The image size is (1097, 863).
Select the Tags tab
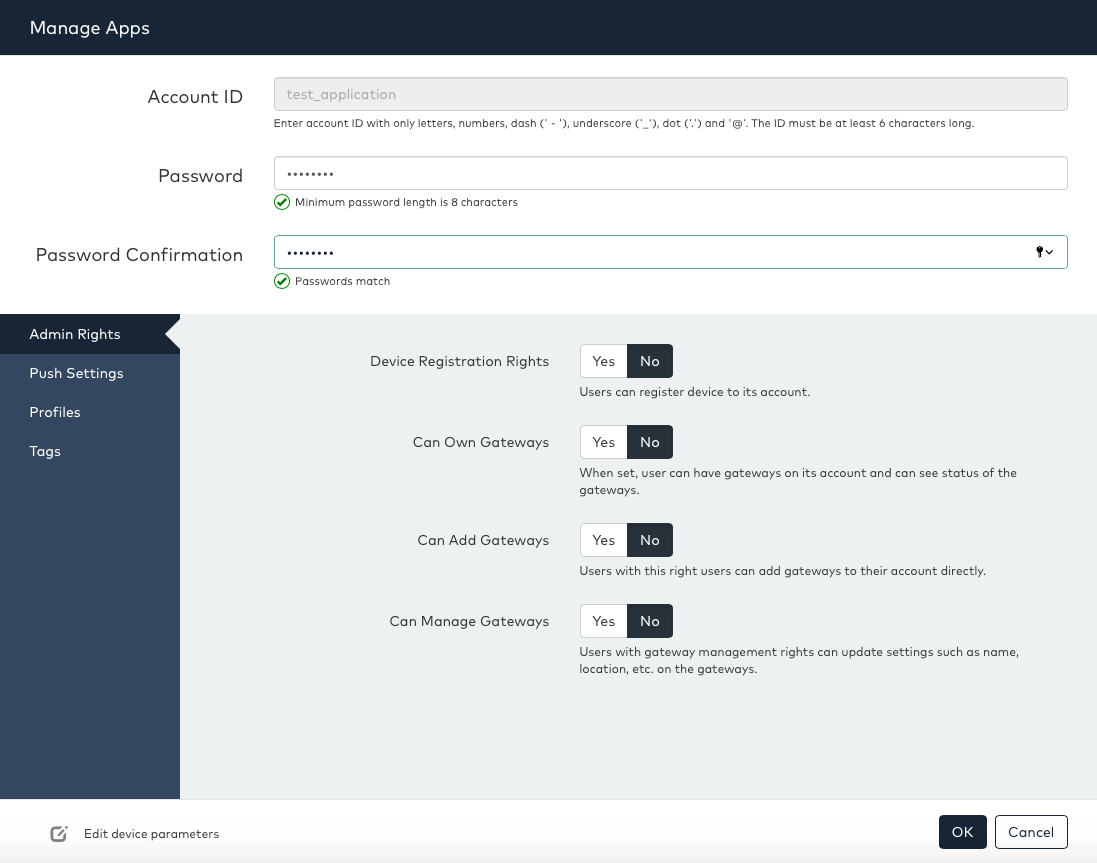pyautogui.click(x=90, y=452)
